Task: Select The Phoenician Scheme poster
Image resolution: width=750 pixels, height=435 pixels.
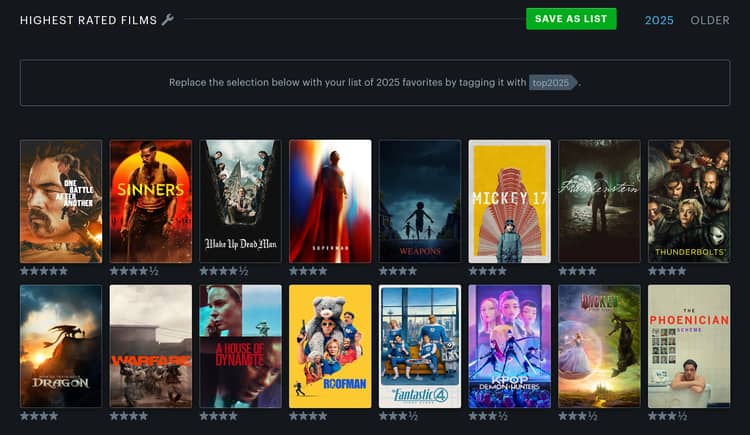Action: click(x=689, y=346)
